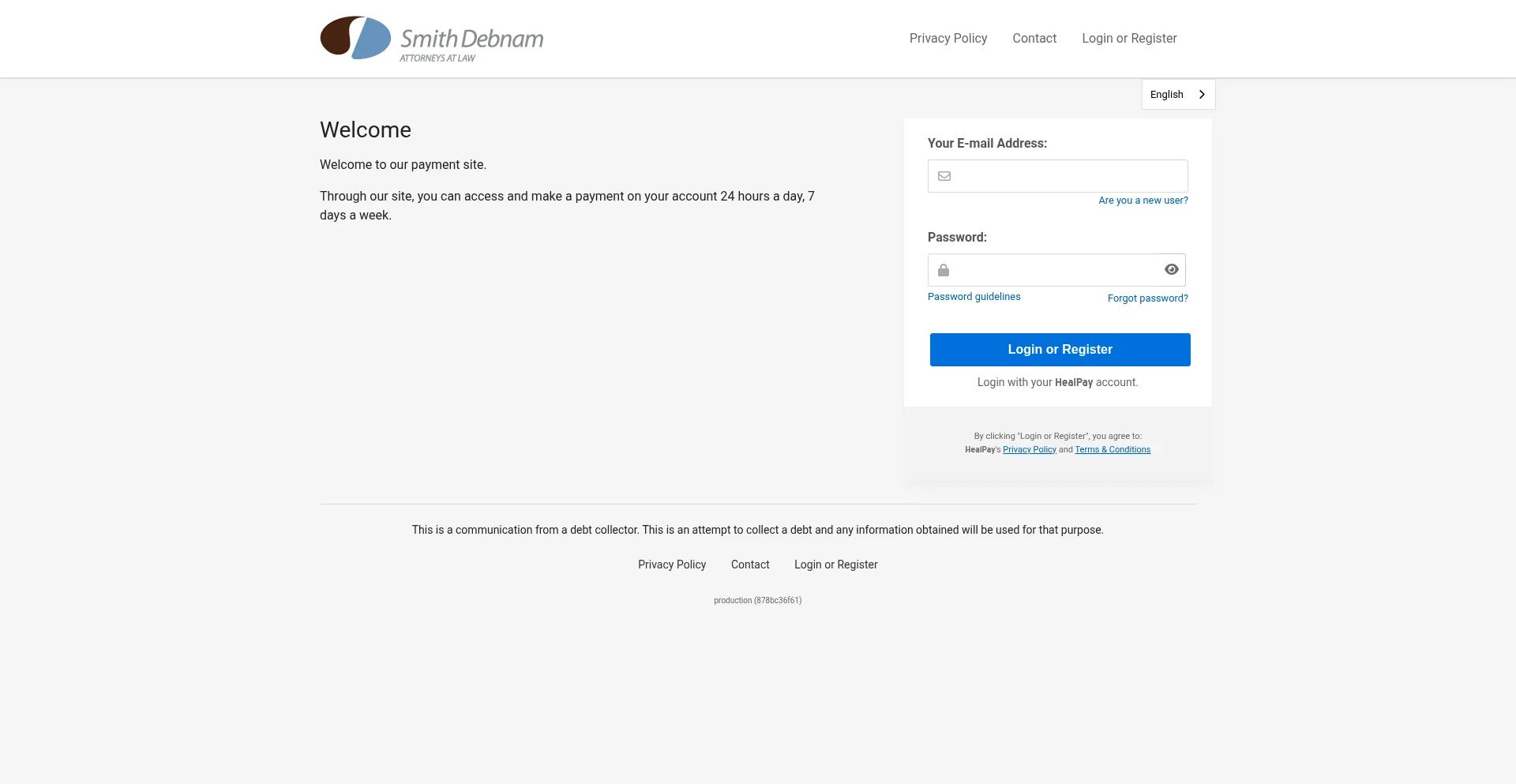The height and width of the screenshot is (784, 1516).
Task: Expand the English language selector
Action: (x=1178, y=94)
